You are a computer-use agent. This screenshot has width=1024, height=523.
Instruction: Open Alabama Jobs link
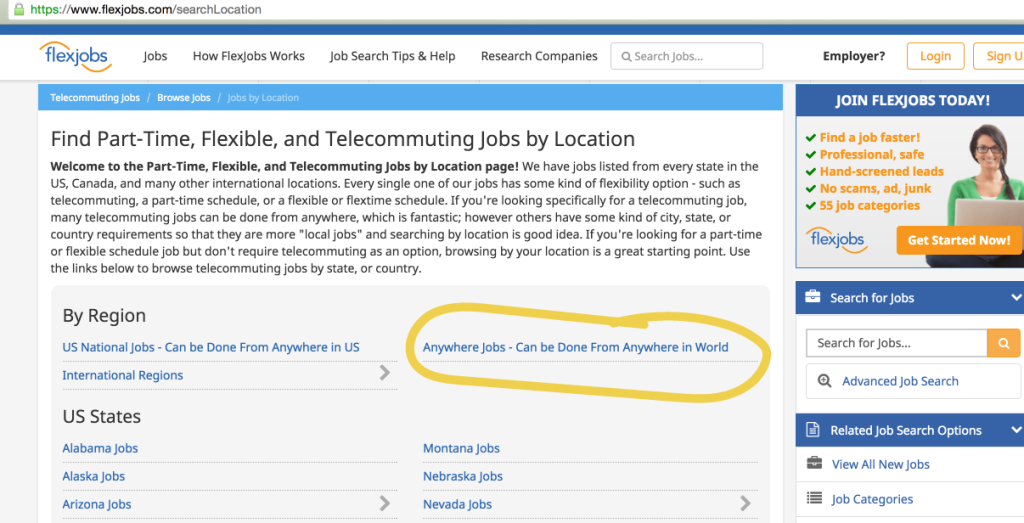pos(100,449)
